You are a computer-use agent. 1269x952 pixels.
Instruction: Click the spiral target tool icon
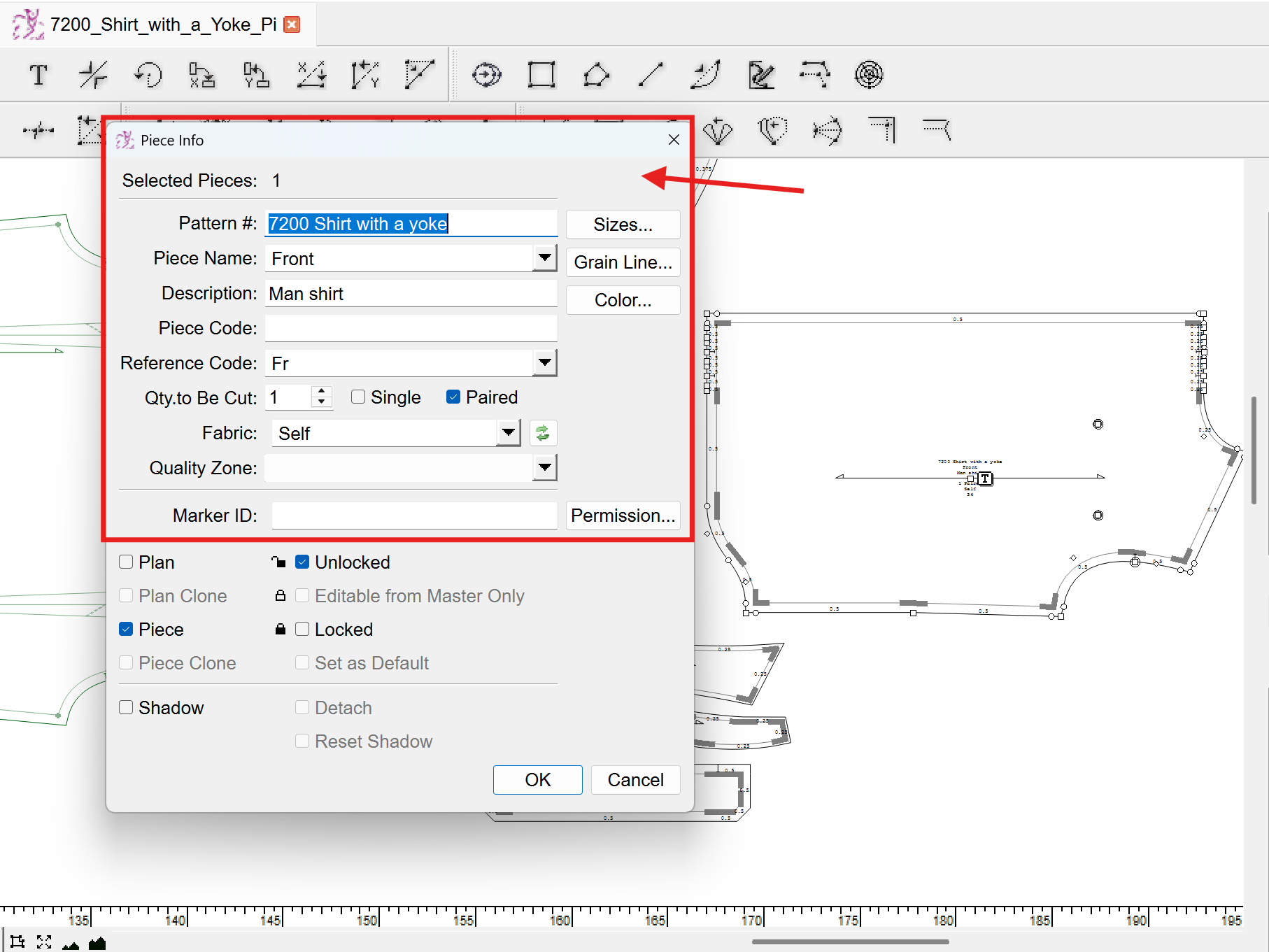[x=869, y=75]
